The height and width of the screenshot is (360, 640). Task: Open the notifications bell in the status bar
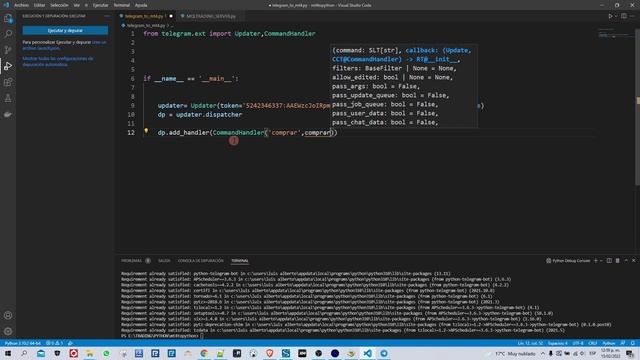633,343
